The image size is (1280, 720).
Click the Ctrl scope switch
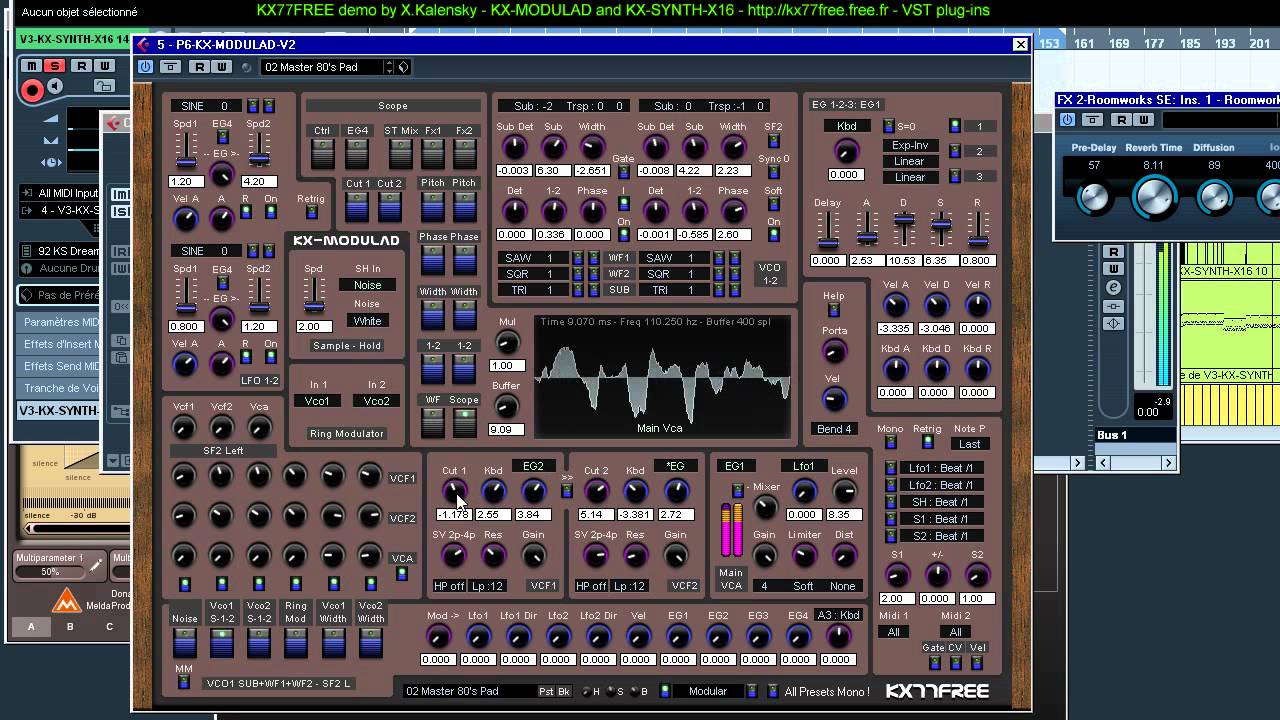[x=322, y=153]
